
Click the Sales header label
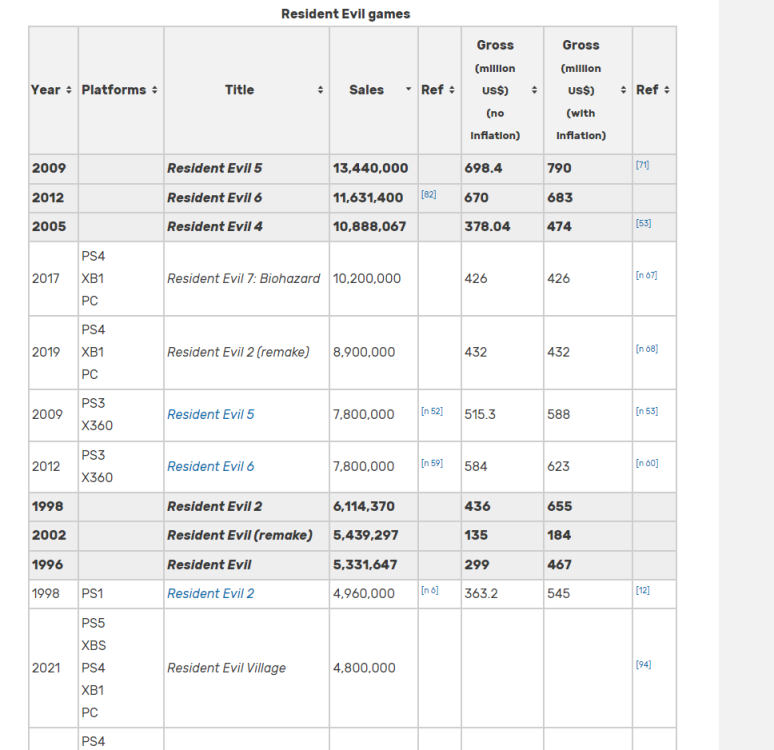[366, 90]
